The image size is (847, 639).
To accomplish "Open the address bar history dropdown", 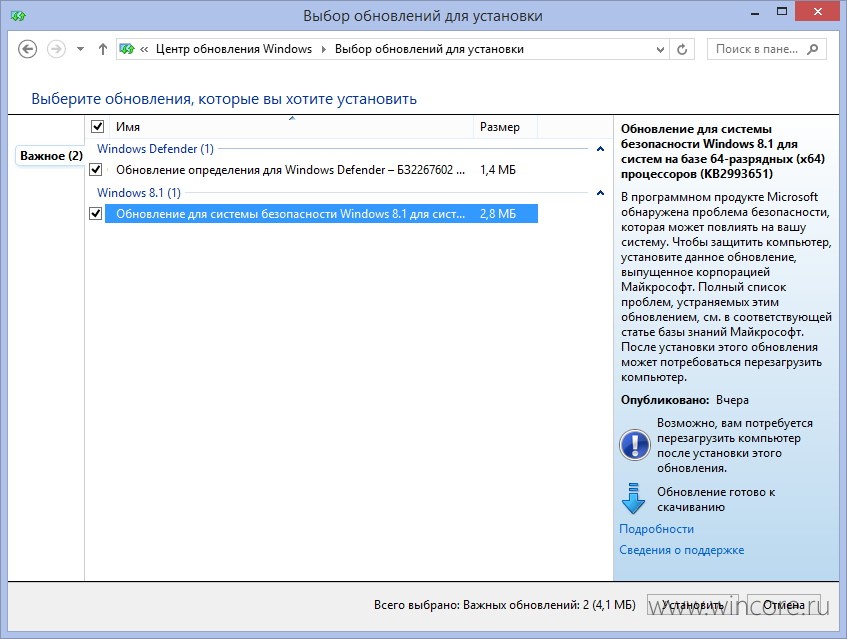I will tap(660, 50).
